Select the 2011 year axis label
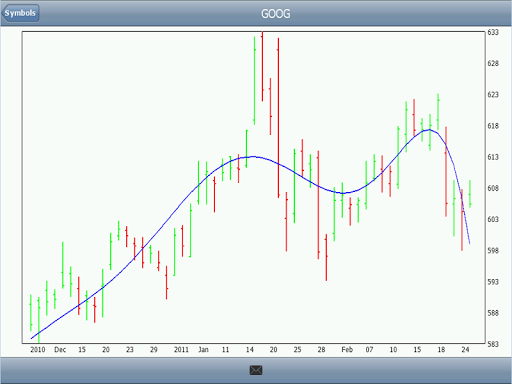The width and height of the screenshot is (512, 384). click(181, 350)
